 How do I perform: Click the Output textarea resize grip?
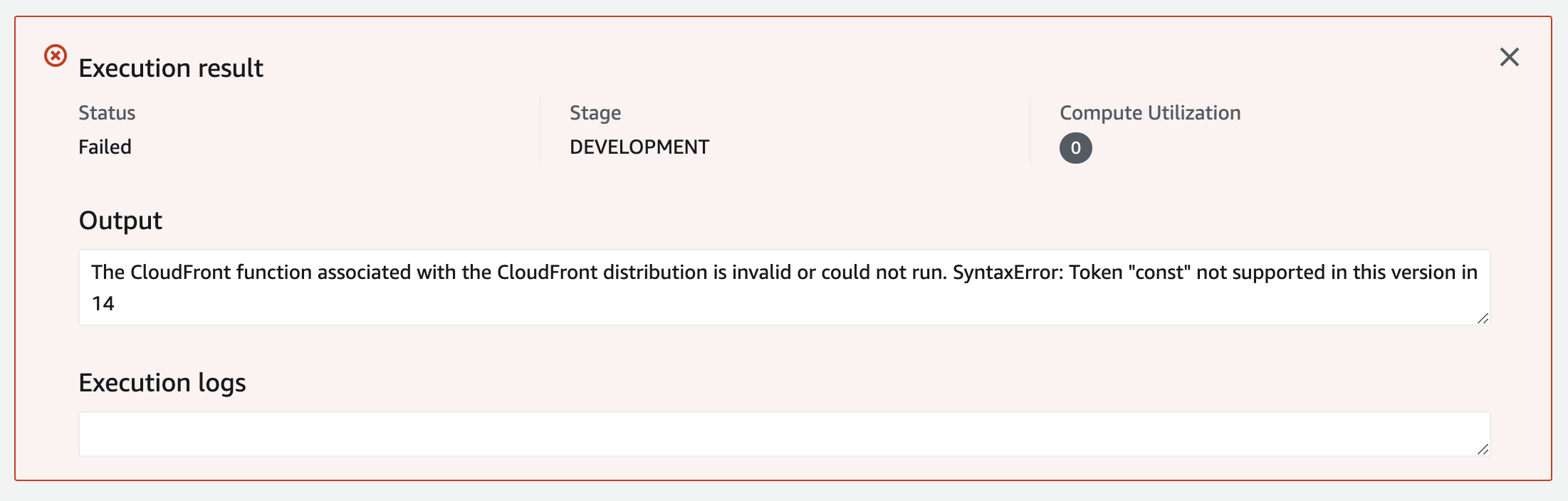click(x=1482, y=320)
